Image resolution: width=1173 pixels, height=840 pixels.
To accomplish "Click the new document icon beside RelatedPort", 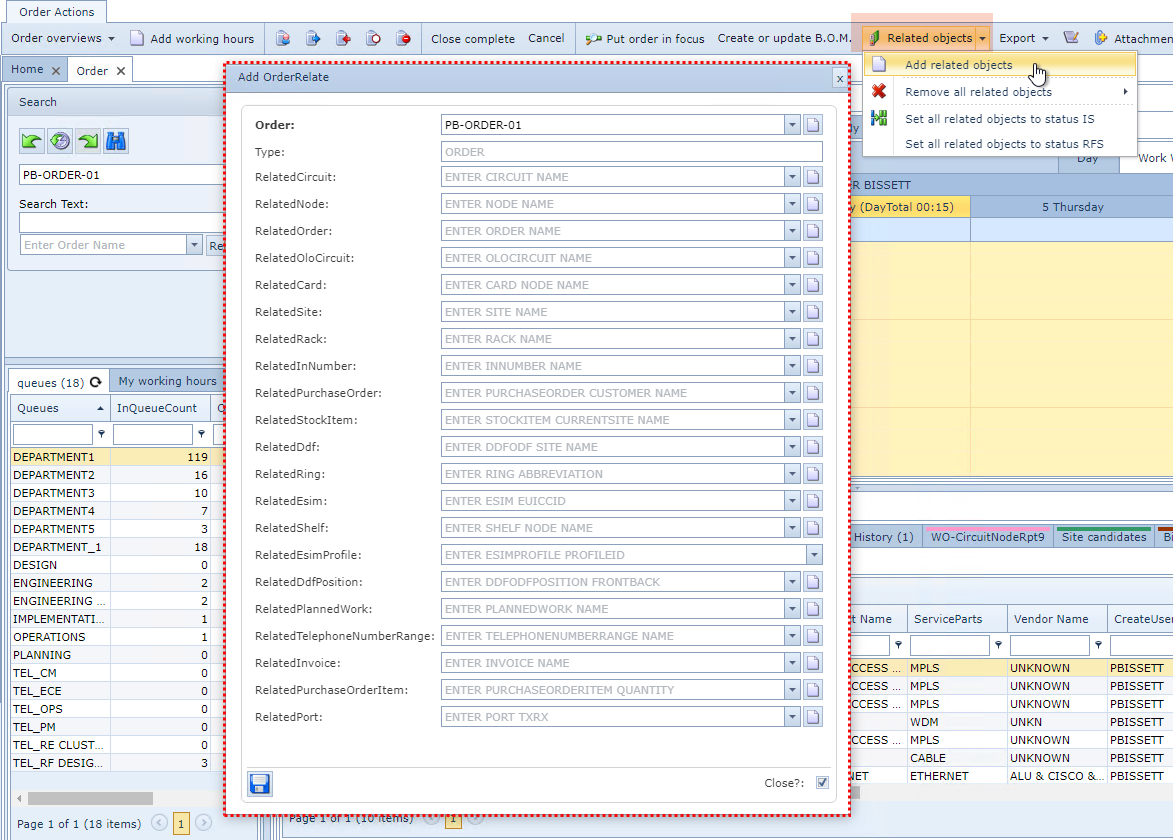I will tap(814, 717).
